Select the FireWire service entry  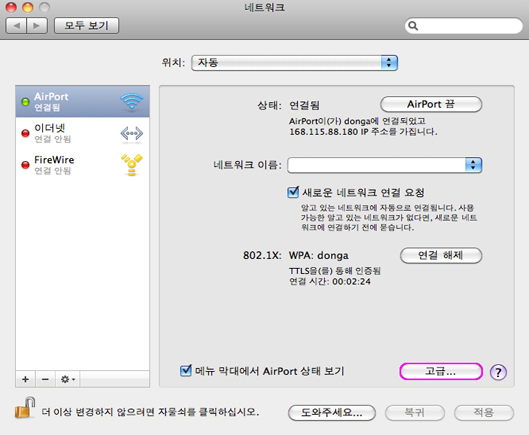(82, 165)
